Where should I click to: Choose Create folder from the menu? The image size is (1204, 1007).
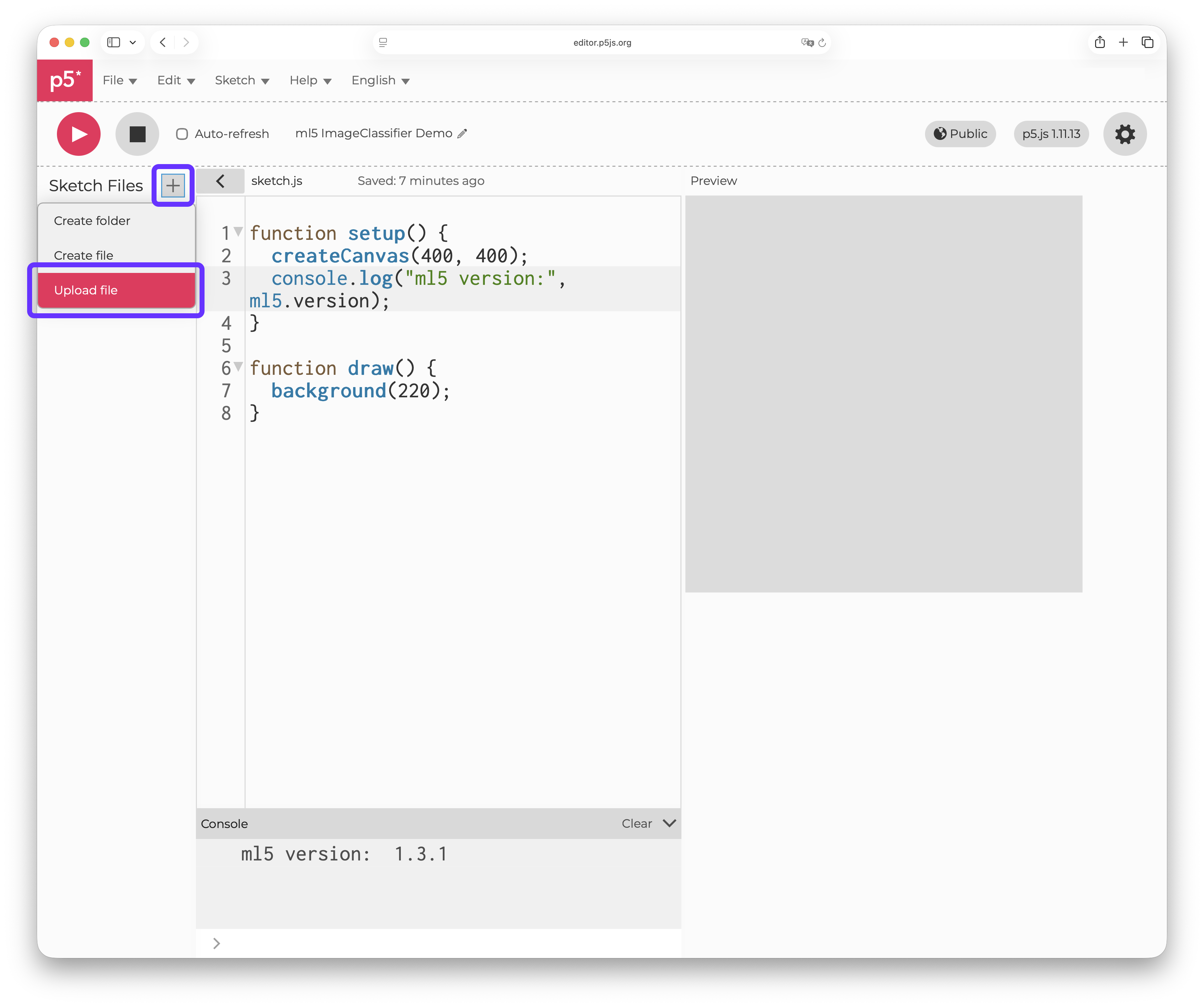point(116,221)
